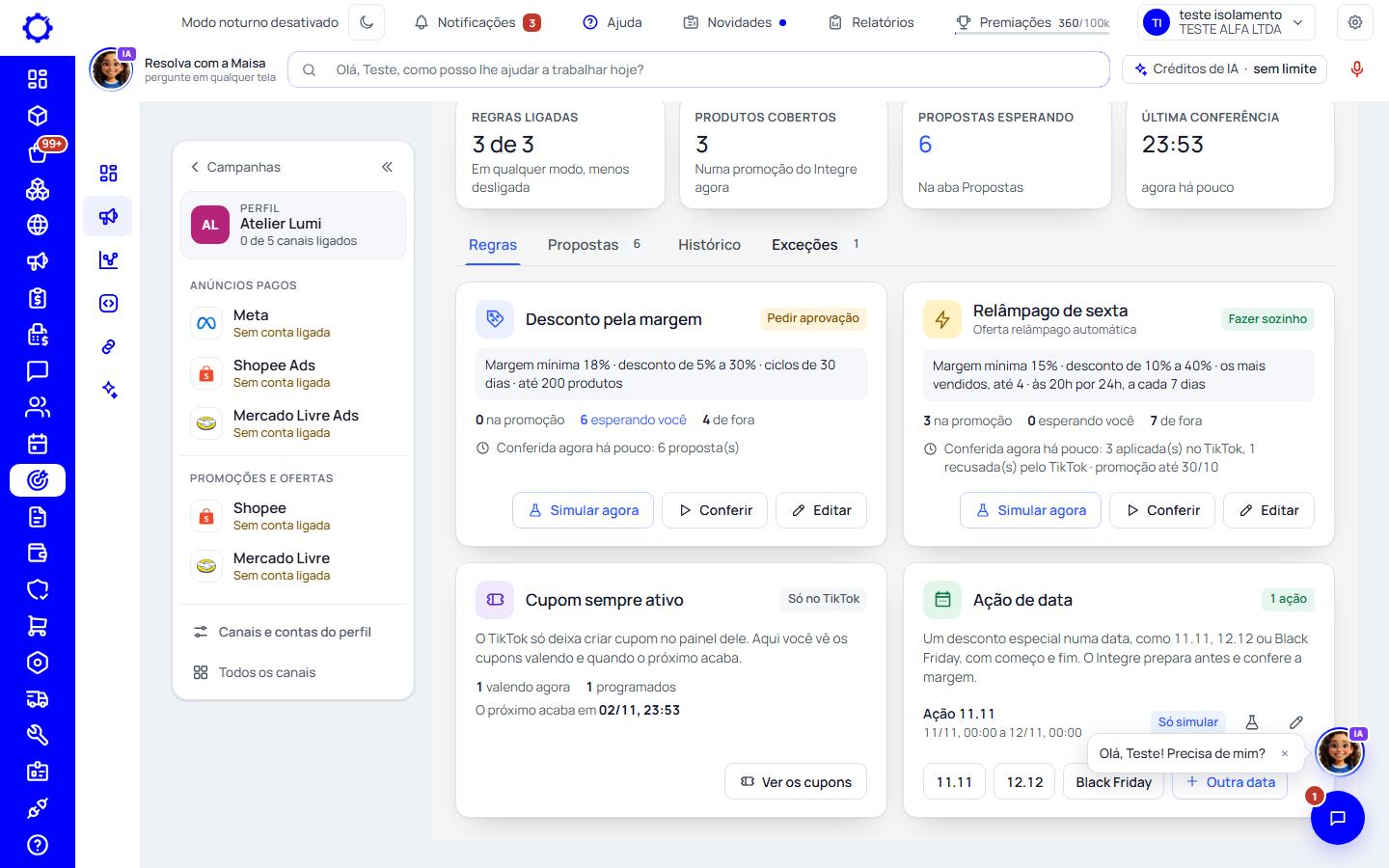
Task: Click Editar on Desconto pela margem card
Action: click(821, 510)
